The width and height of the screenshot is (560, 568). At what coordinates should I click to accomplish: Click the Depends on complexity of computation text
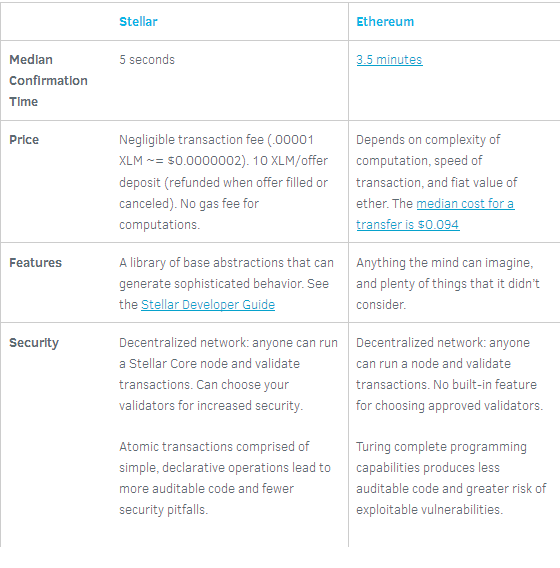[x=428, y=150]
